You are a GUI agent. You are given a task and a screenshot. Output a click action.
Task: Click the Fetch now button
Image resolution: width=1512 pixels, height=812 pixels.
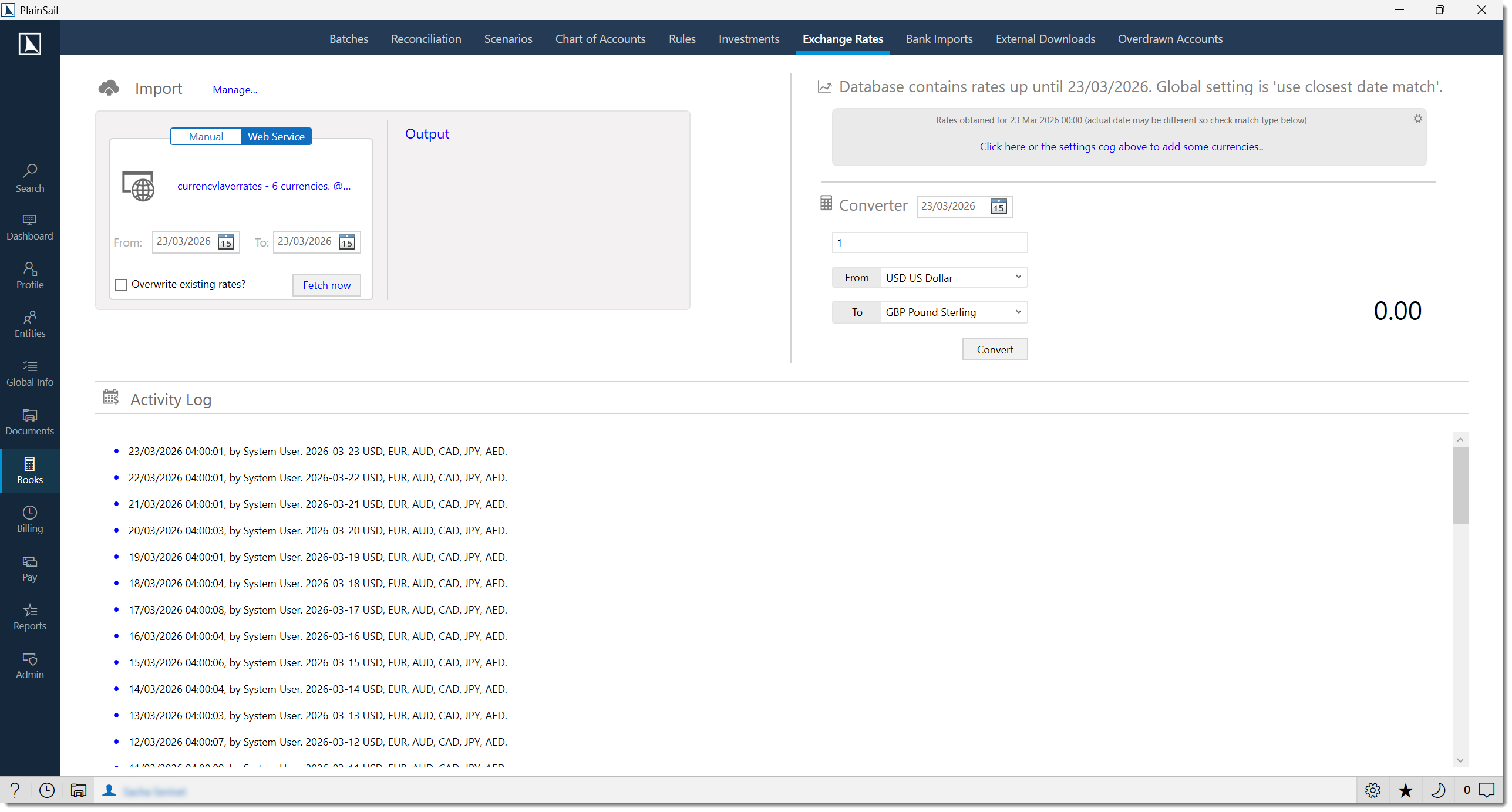pos(326,285)
